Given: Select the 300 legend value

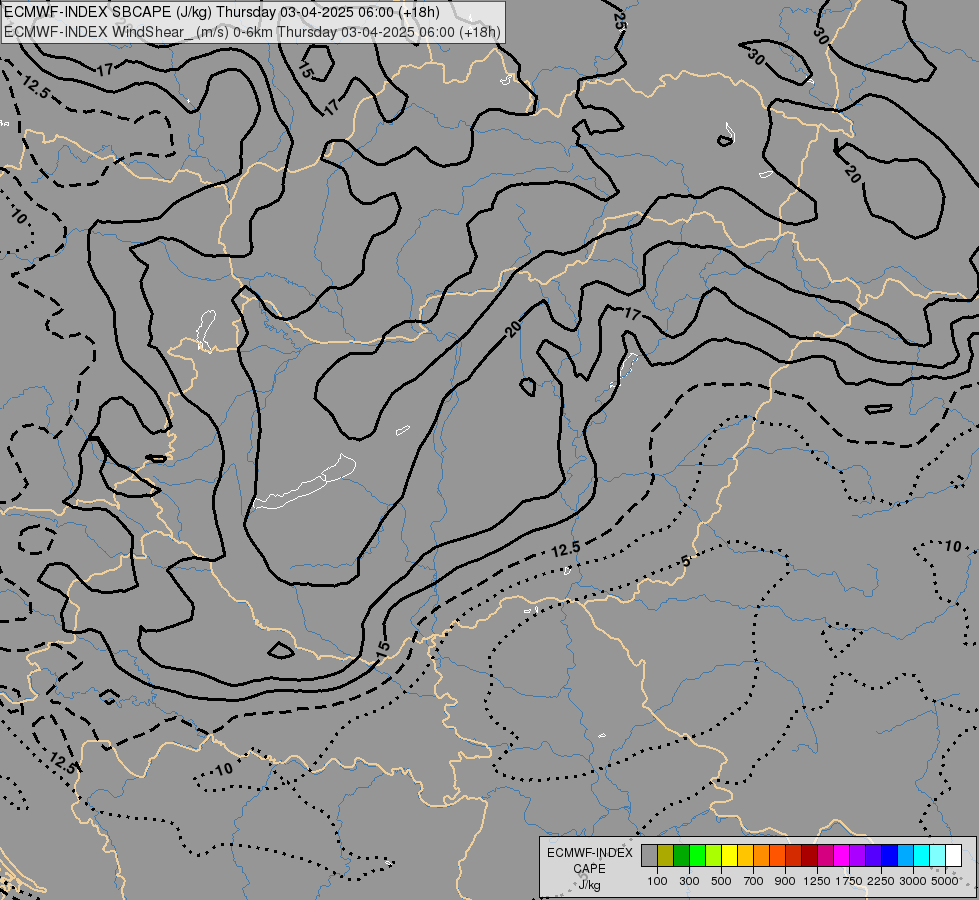Looking at the screenshot, I should [x=689, y=881].
